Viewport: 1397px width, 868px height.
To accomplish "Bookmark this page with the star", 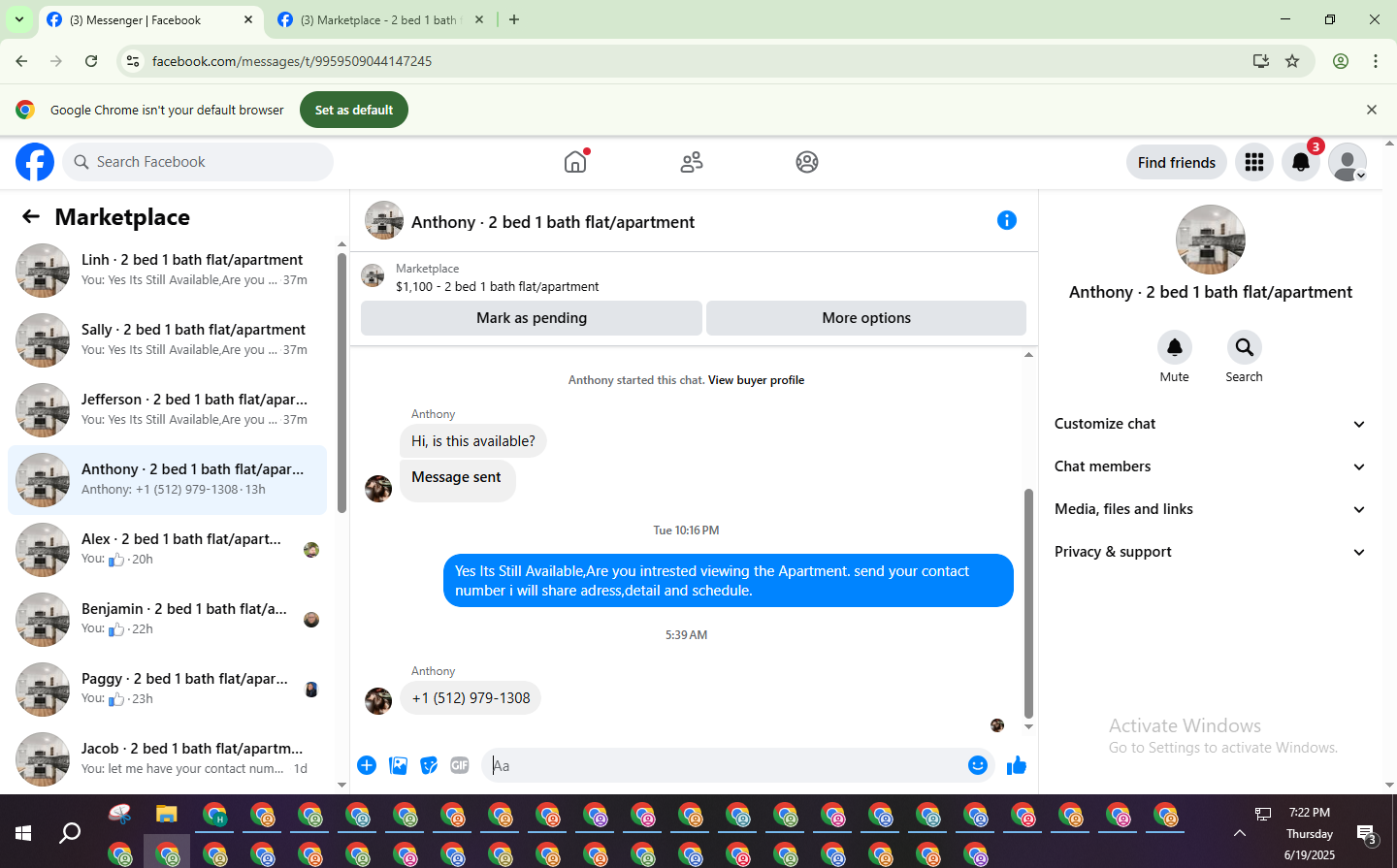I will (1292, 61).
